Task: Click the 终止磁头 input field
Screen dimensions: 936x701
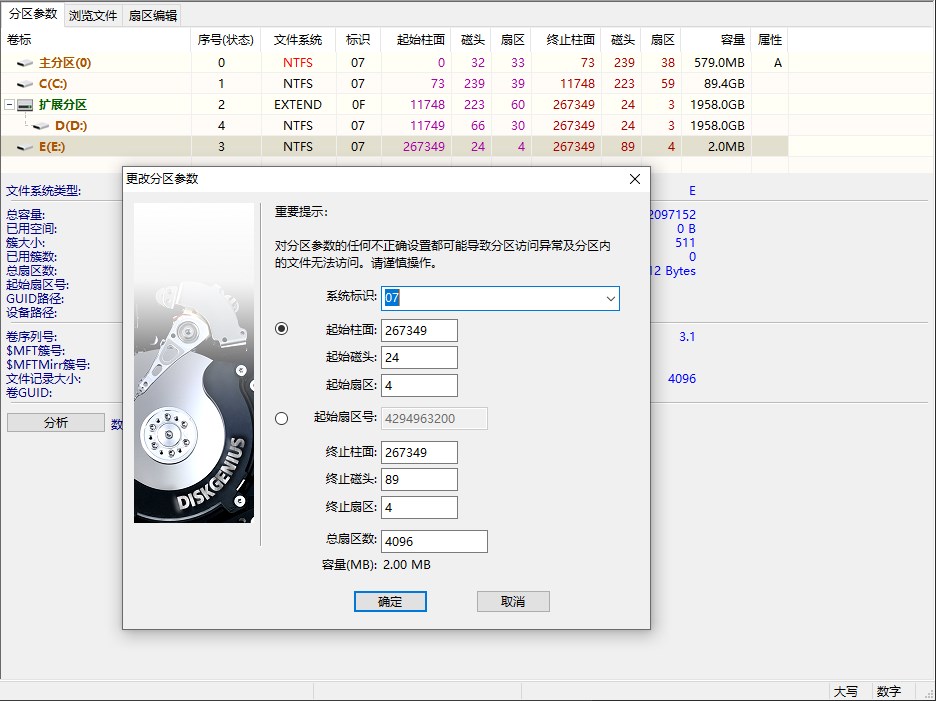Action: [419, 479]
